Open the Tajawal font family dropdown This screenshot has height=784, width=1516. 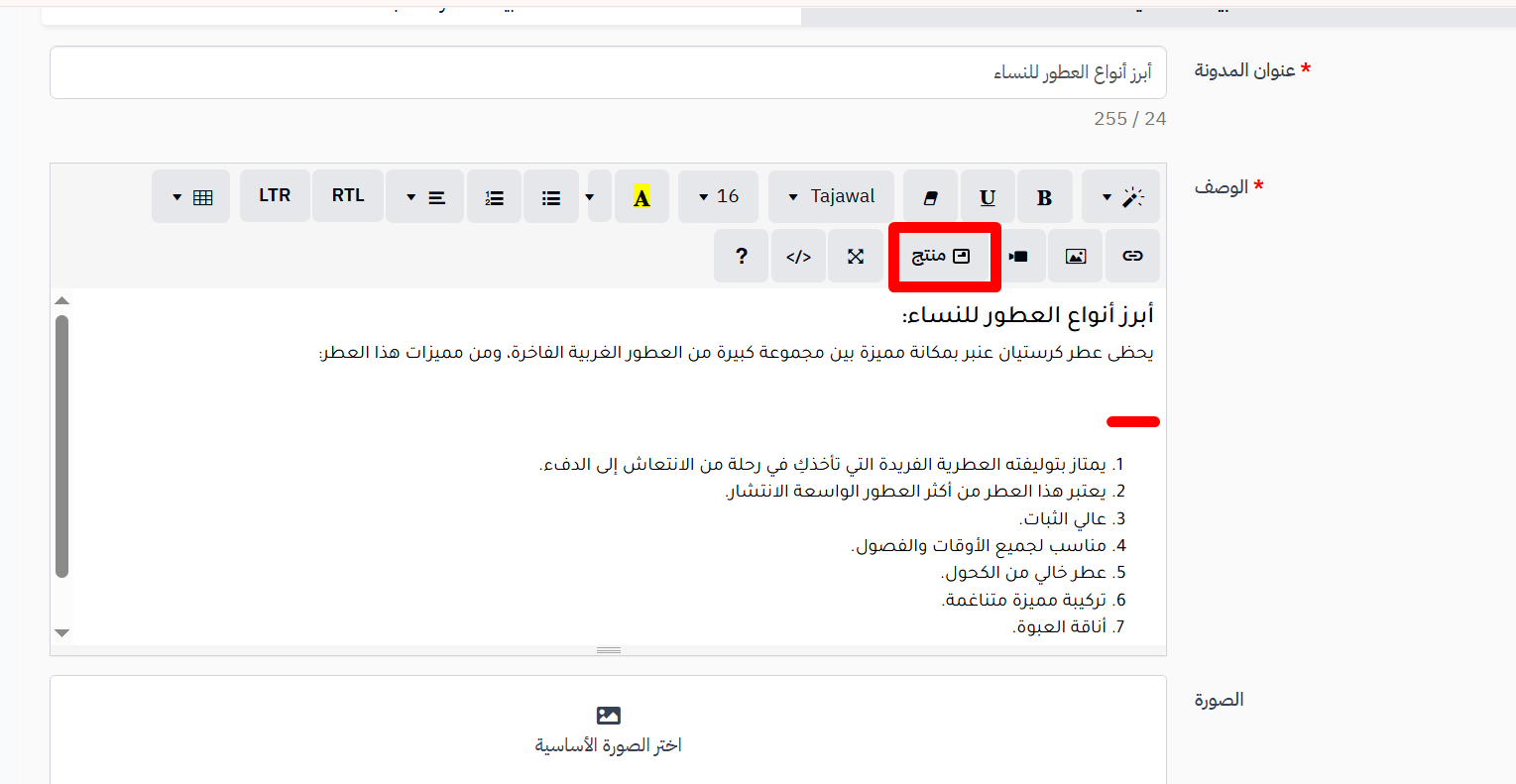coord(831,196)
